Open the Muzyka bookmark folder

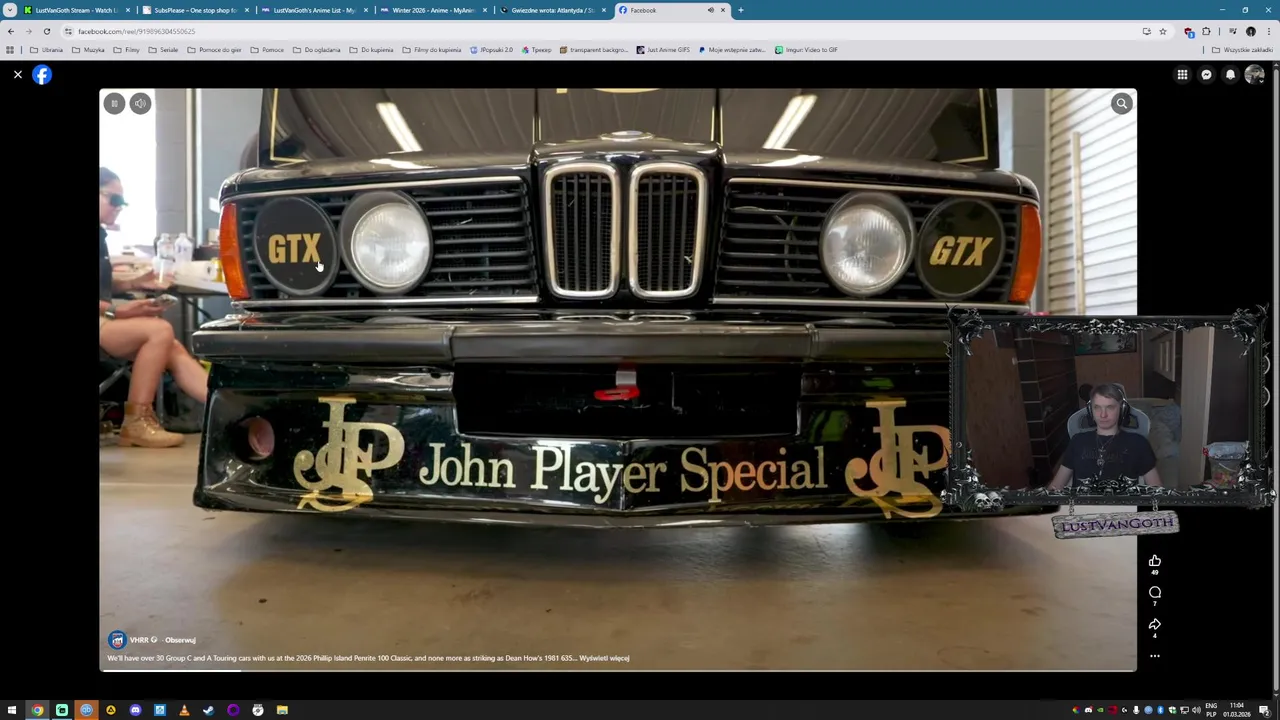point(89,50)
